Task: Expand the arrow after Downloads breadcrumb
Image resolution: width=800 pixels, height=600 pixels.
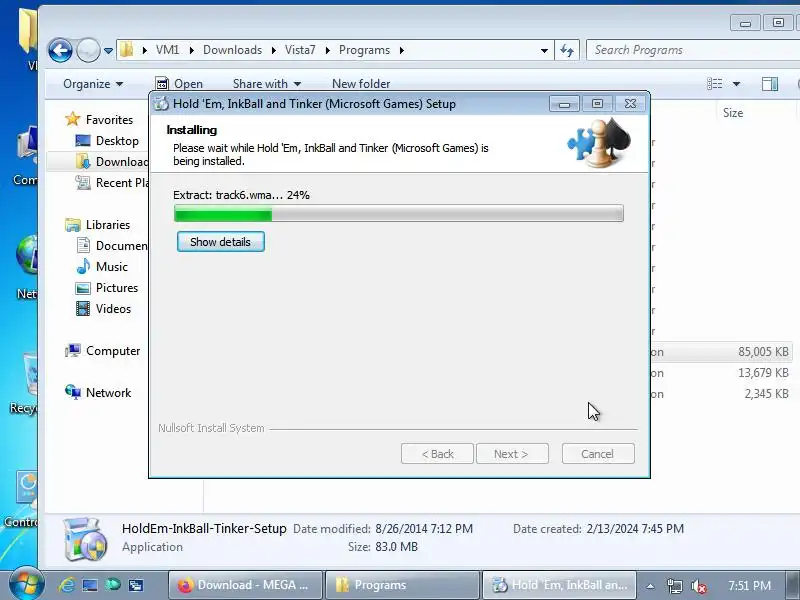Action: [x=274, y=50]
